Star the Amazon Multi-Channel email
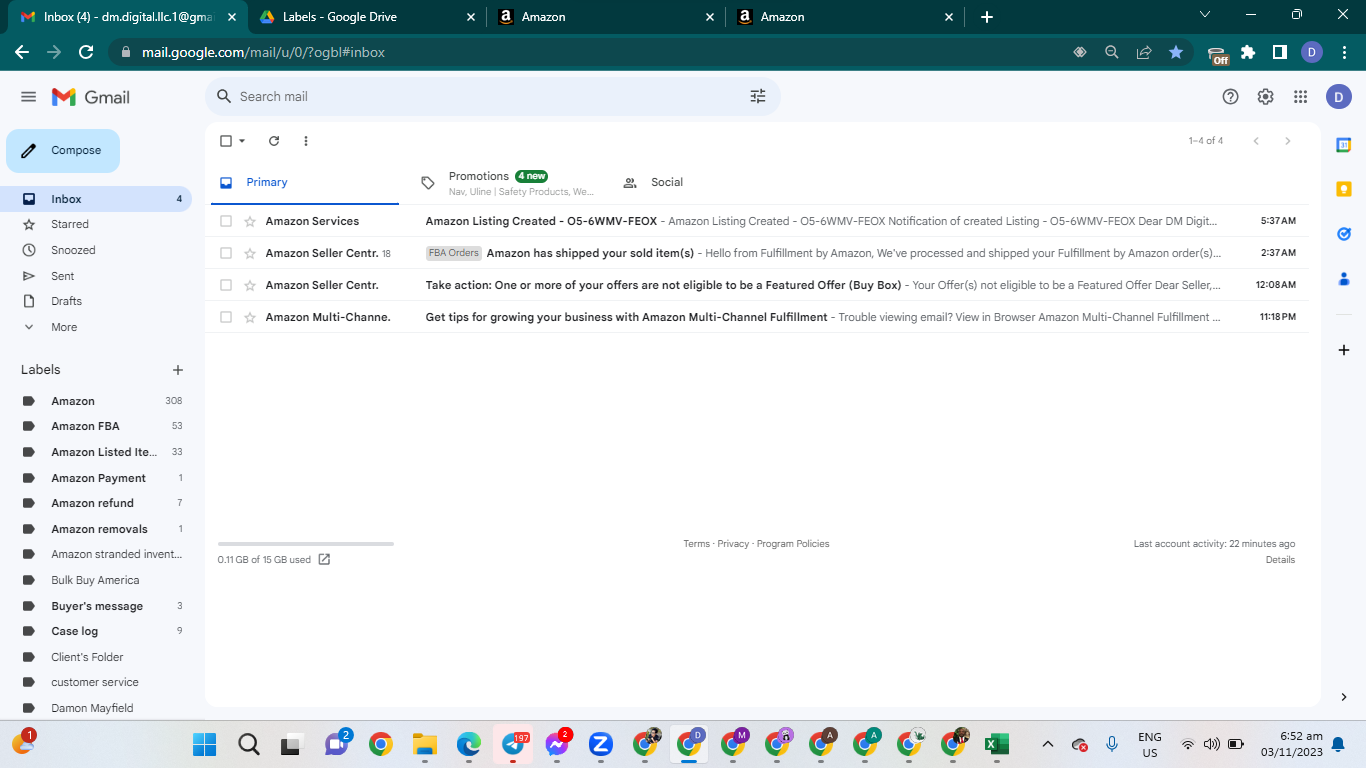The height and width of the screenshot is (768, 1366). pyautogui.click(x=250, y=317)
